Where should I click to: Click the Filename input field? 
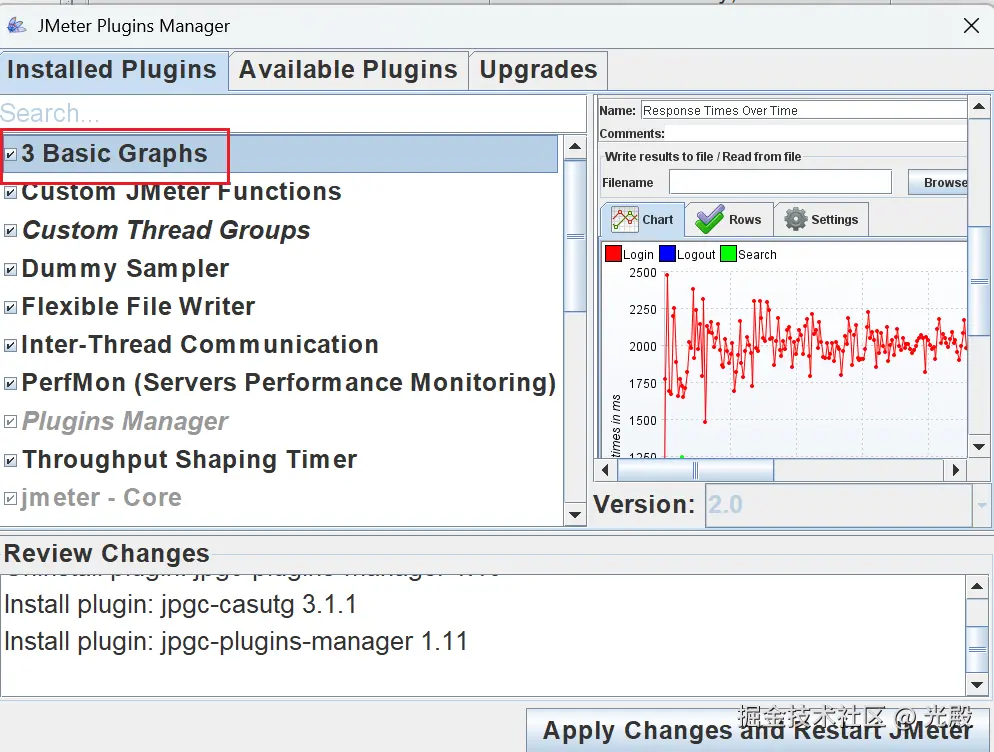[x=780, y=183]
